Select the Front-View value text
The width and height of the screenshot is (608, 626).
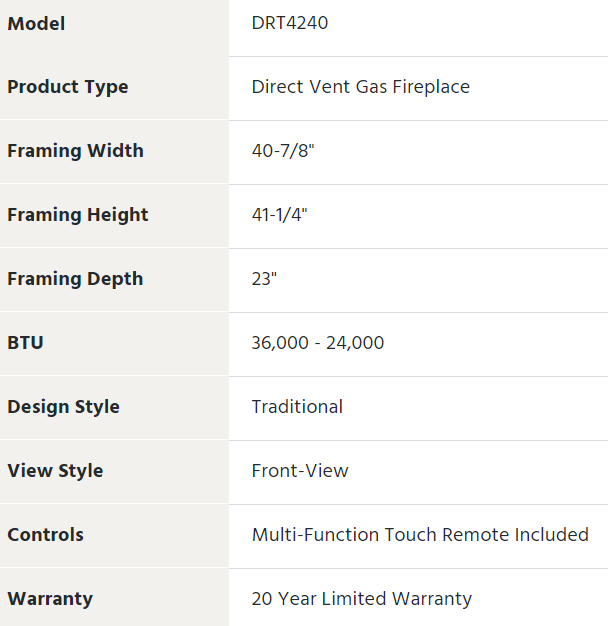tap(300, 471)
